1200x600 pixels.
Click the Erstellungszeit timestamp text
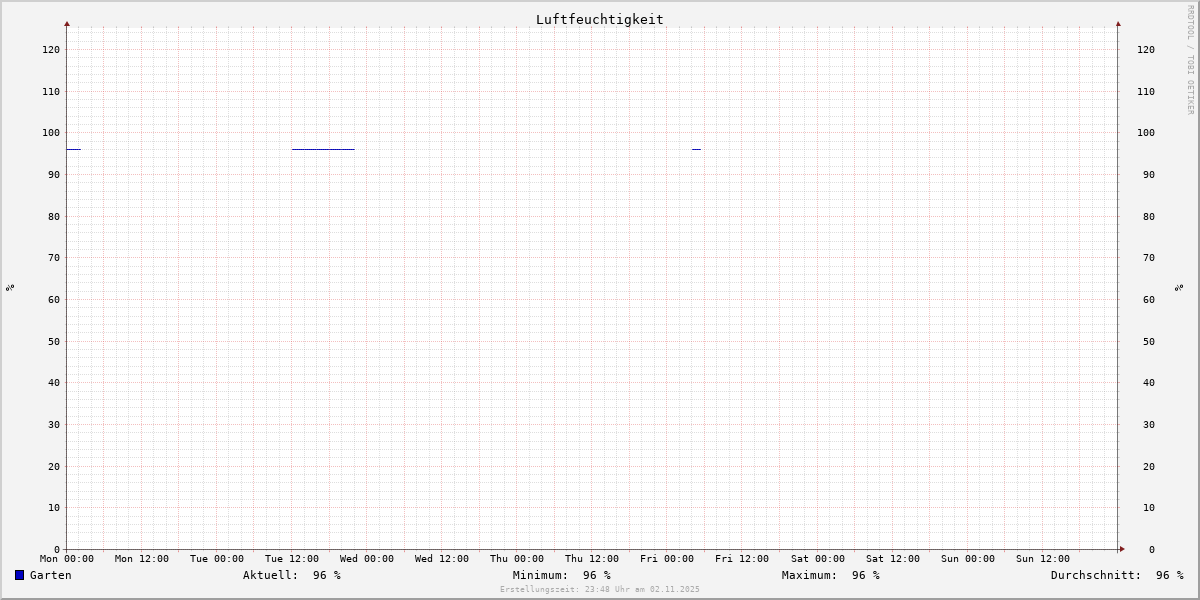pos(600,589)
